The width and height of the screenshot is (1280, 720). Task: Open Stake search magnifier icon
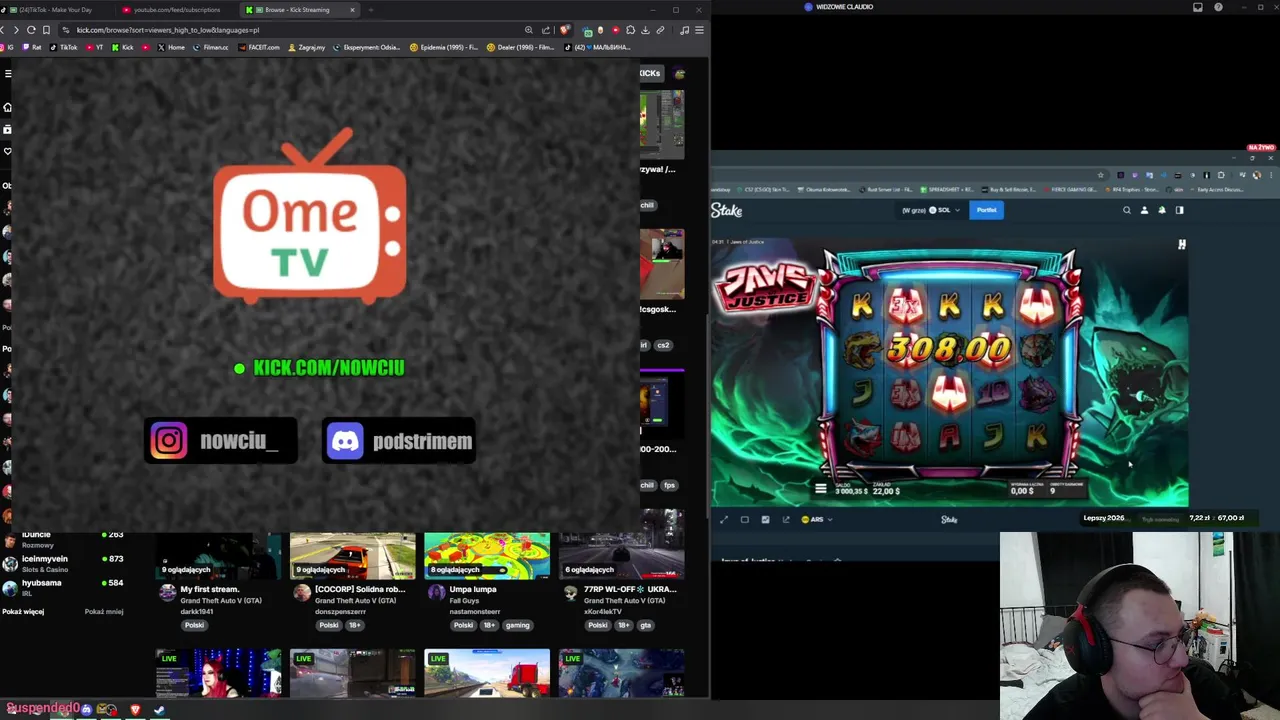pos(1127,210)
